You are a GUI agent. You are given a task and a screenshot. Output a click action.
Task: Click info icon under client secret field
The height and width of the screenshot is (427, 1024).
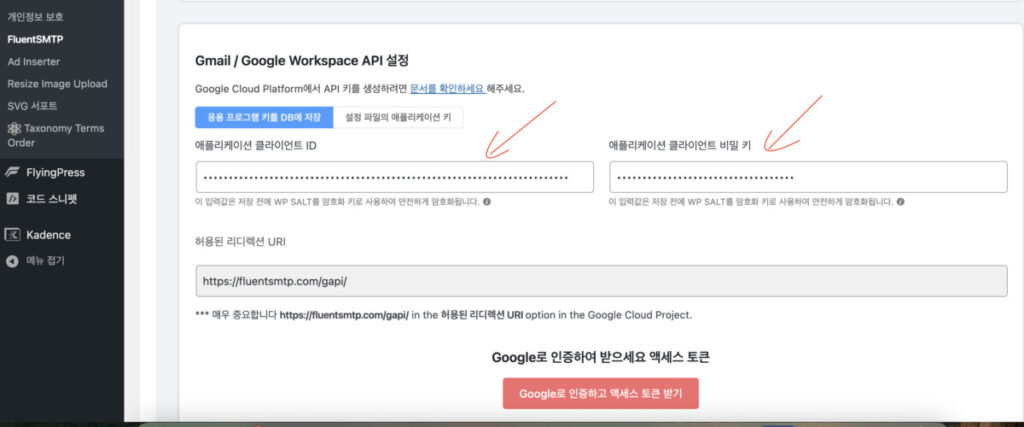pyautogui.click(x=901, y=202)
